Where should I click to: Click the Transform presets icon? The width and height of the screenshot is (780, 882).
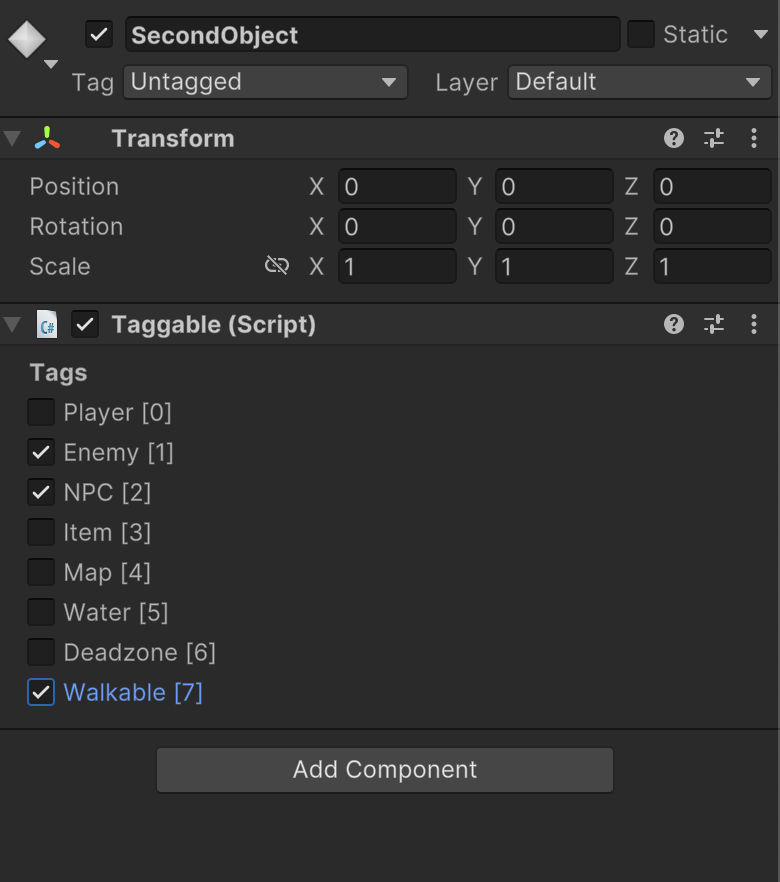click(x=713, y=138)
